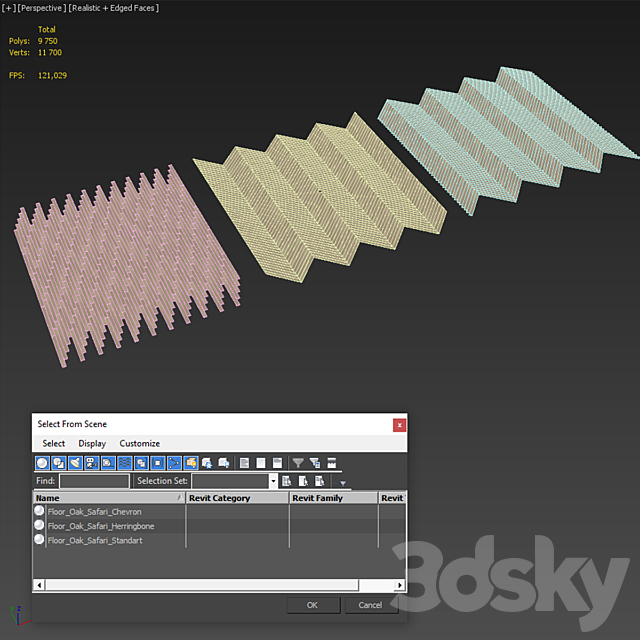640x640 pixels.
Task: Toggle Display Lights filter (spotlight icon)
Action: coord(76,463)
